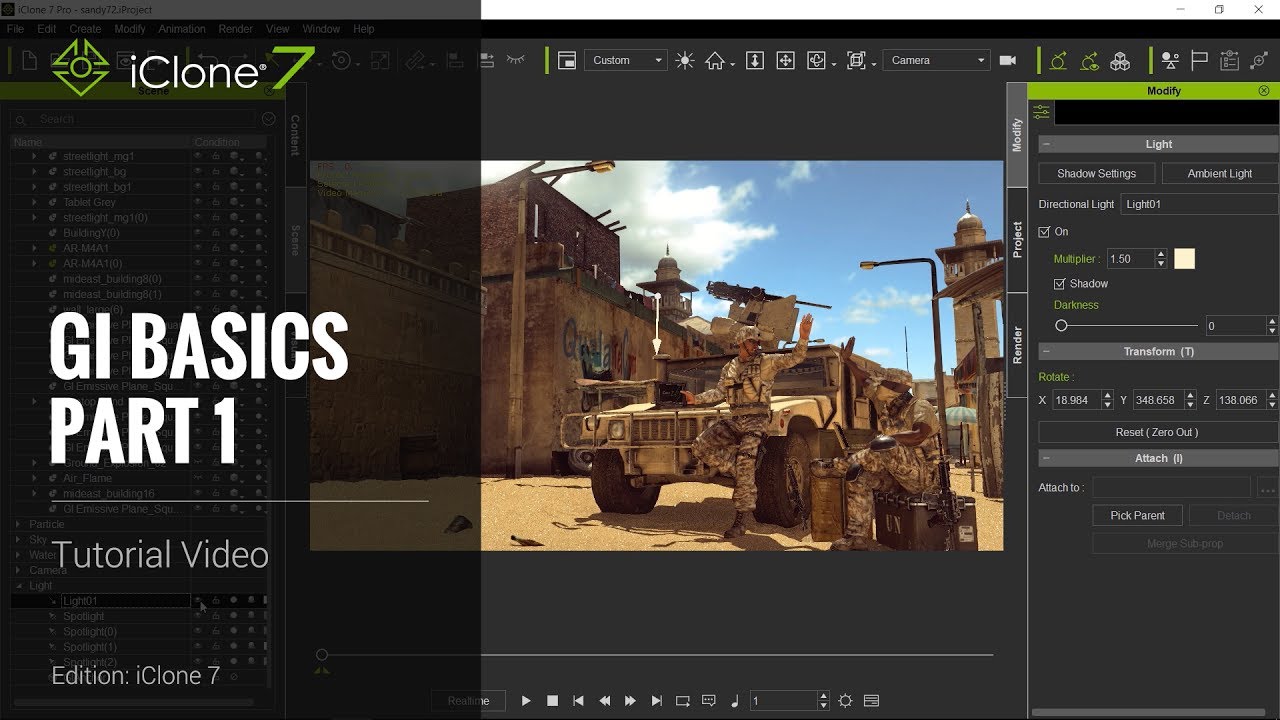Switch to the Modify side tab
Screen dimensions: 1280x720
click(x=1017, y=135)
